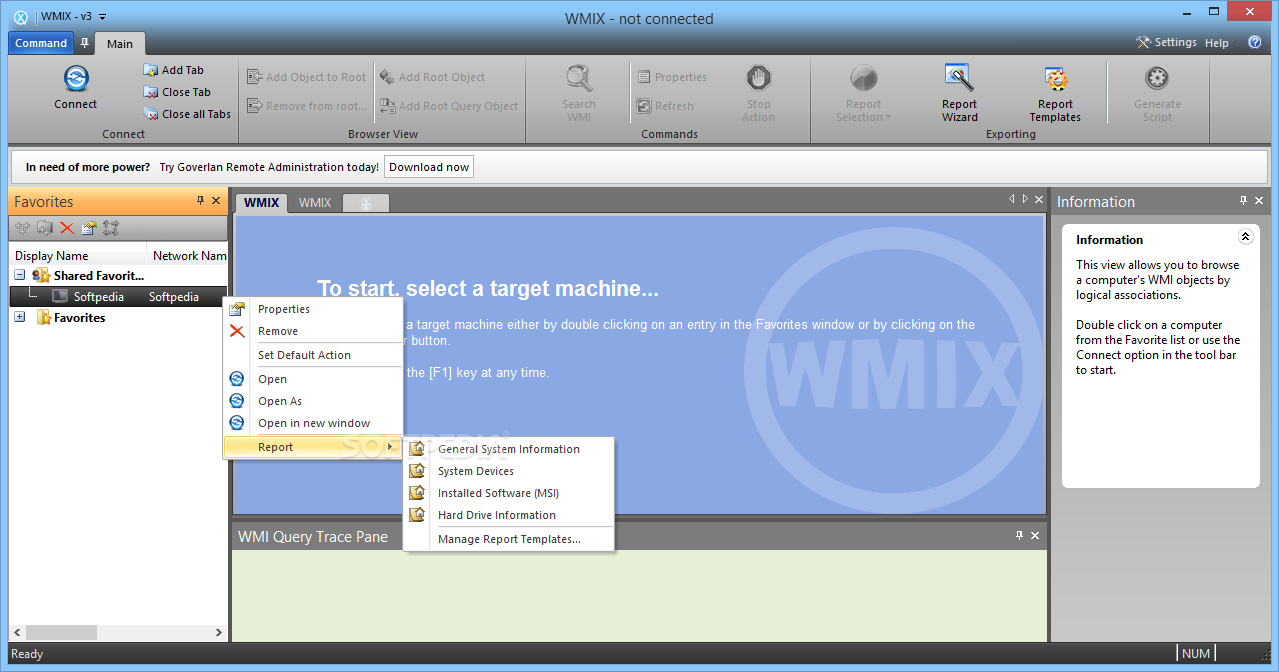Screen dimensions: 1279x672
Task: Click Remove from root
Action: point(307,106)
